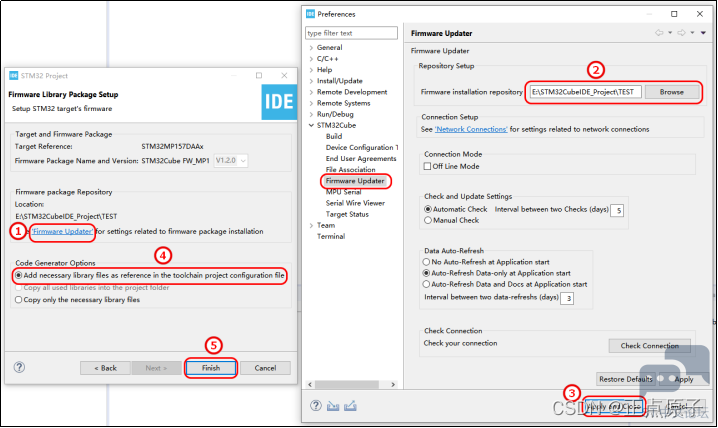Click the Back button in STM32 Project

pos(105,368)
